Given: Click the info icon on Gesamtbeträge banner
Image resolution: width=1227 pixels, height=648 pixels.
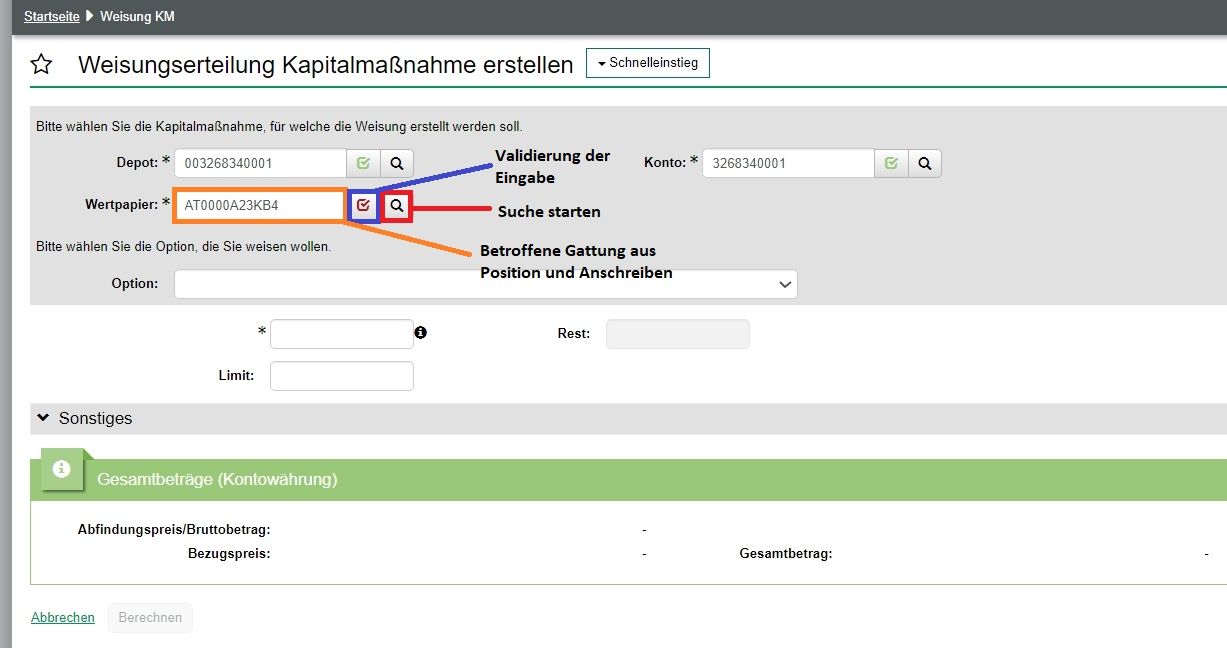Looking at the screenshot, I should 61,469.
